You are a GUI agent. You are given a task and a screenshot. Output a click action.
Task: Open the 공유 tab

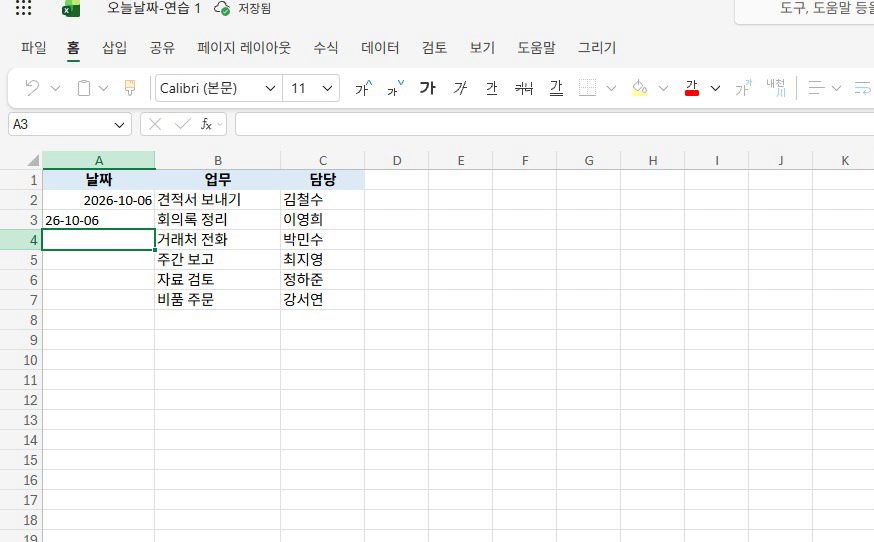[162, 47]
